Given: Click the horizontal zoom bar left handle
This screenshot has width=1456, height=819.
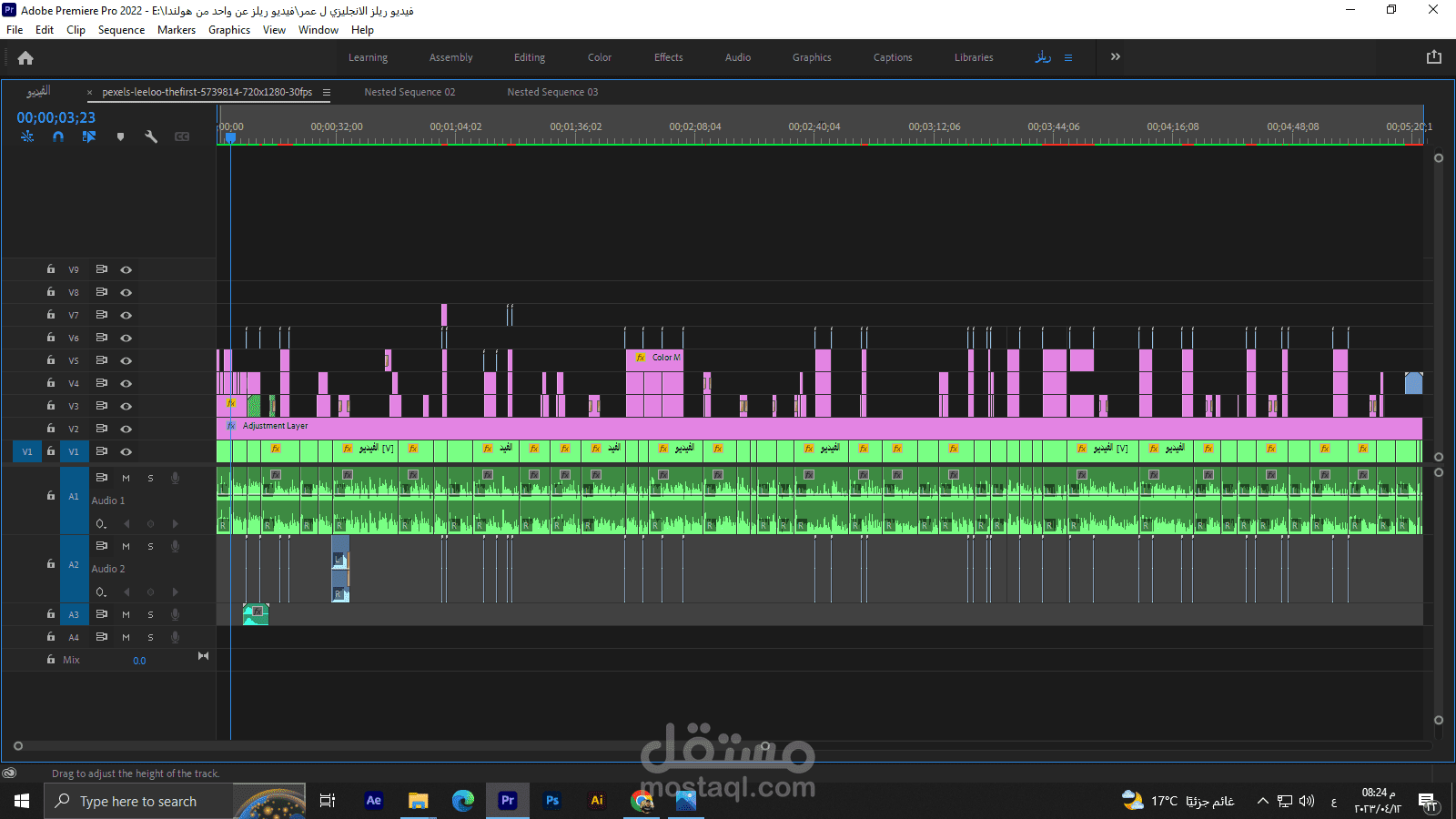Looking at the screenshot, I should [18, 746].
